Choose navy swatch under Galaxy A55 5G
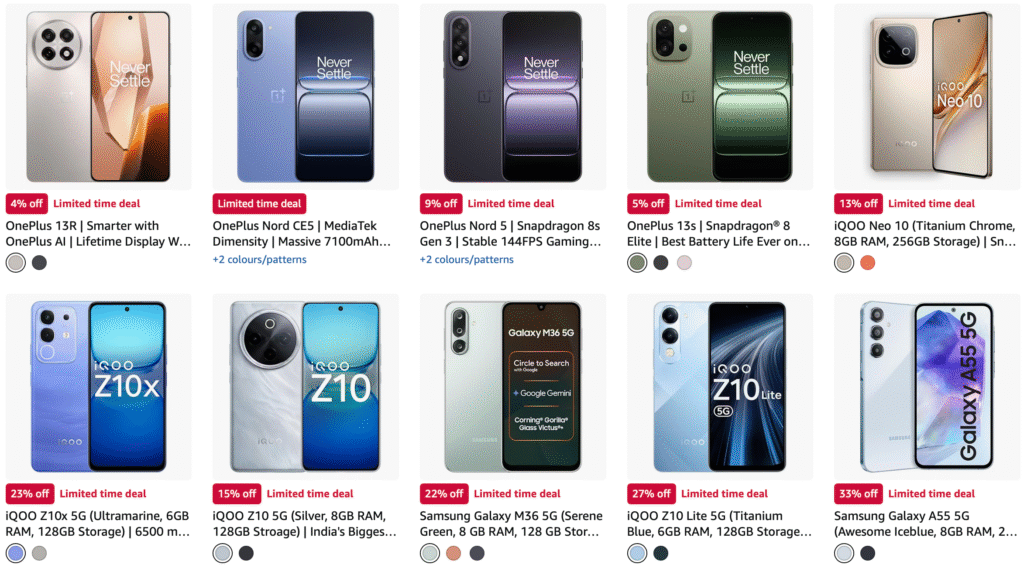 pos(867,553)
